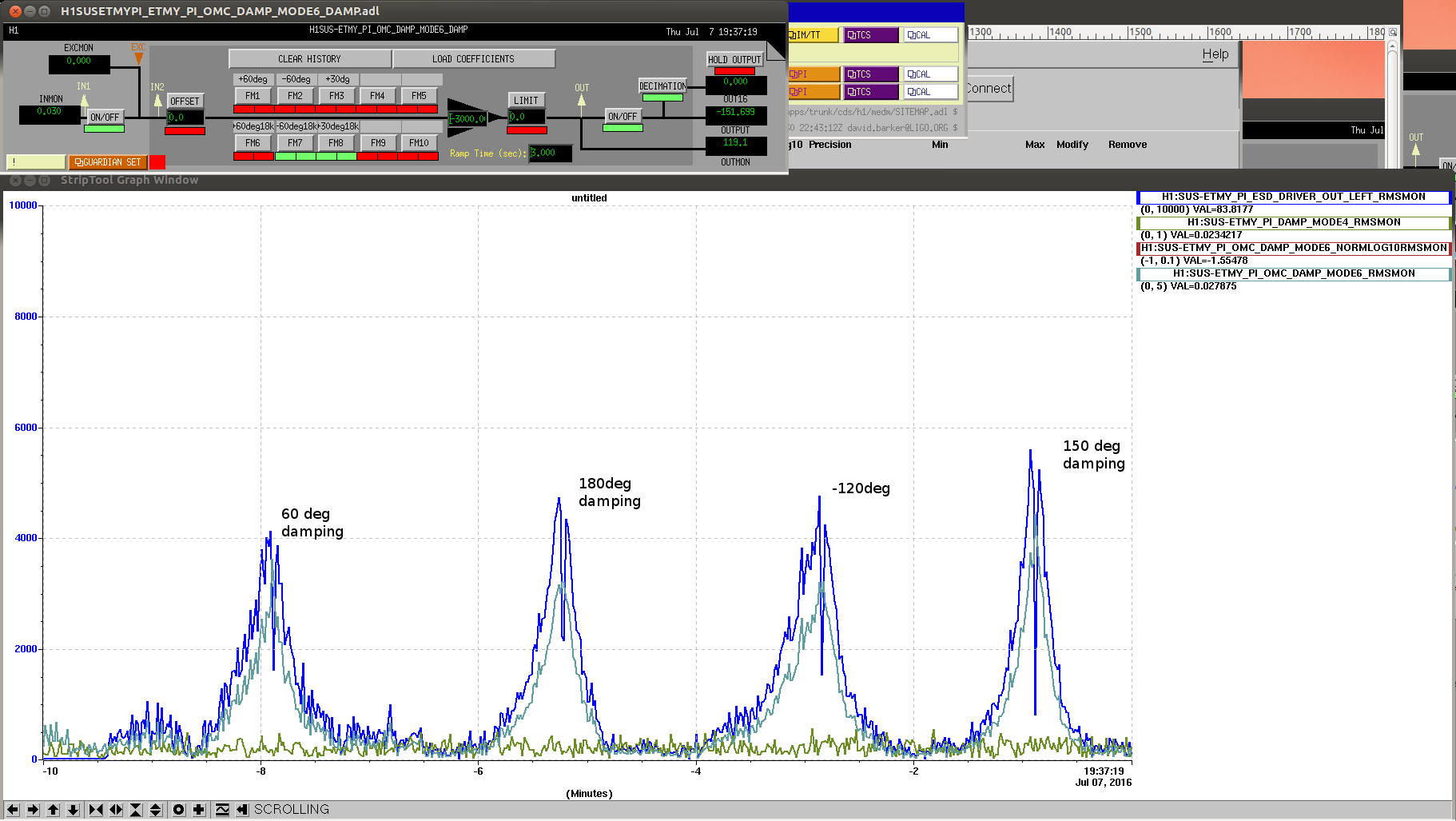This screenshot has width=1456, height=821.
Task: Click the vertical zoom-in hourglass icon
Action: tap(136, 810)
